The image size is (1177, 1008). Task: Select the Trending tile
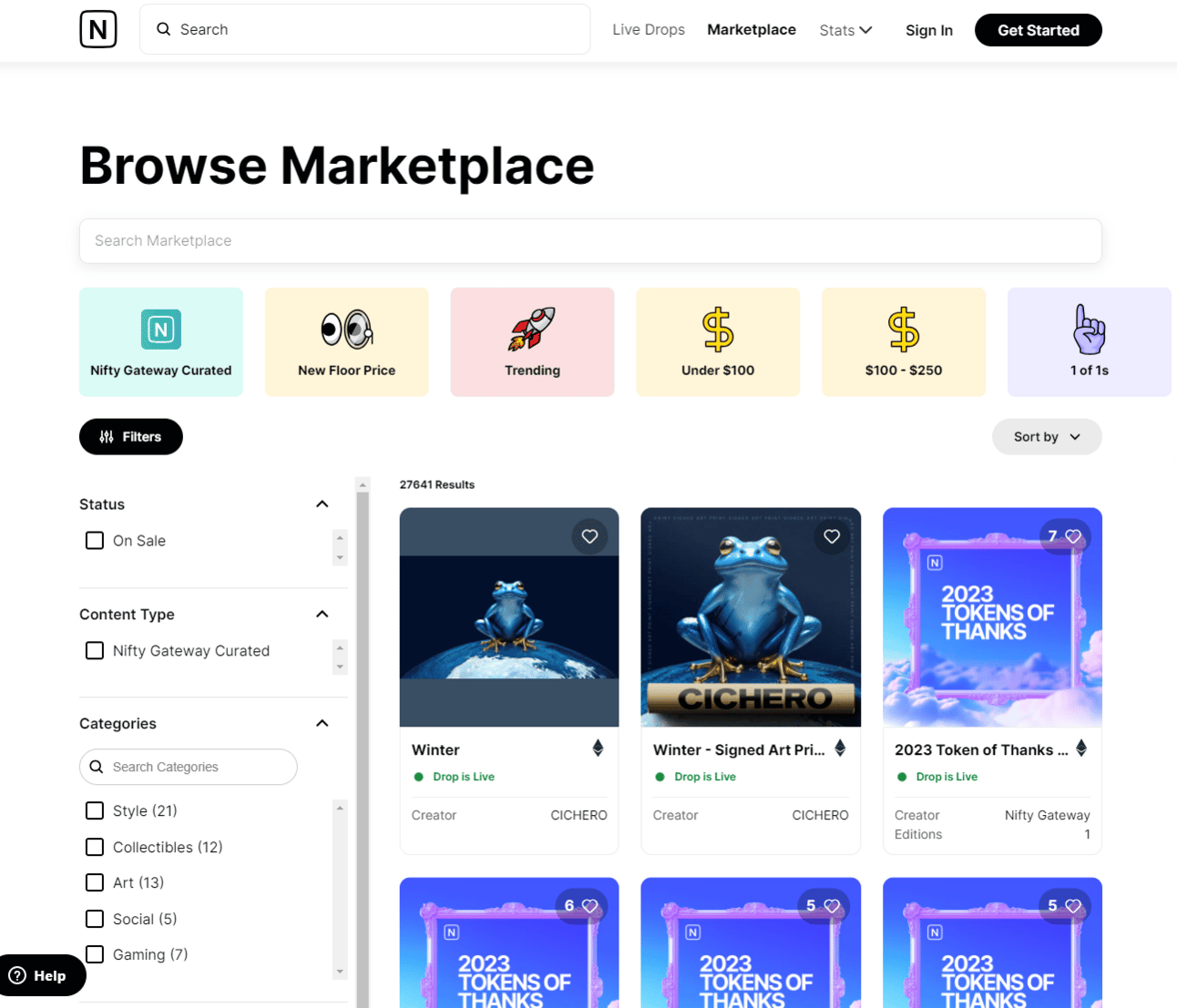pyautogui.click(x=533, y=342)
